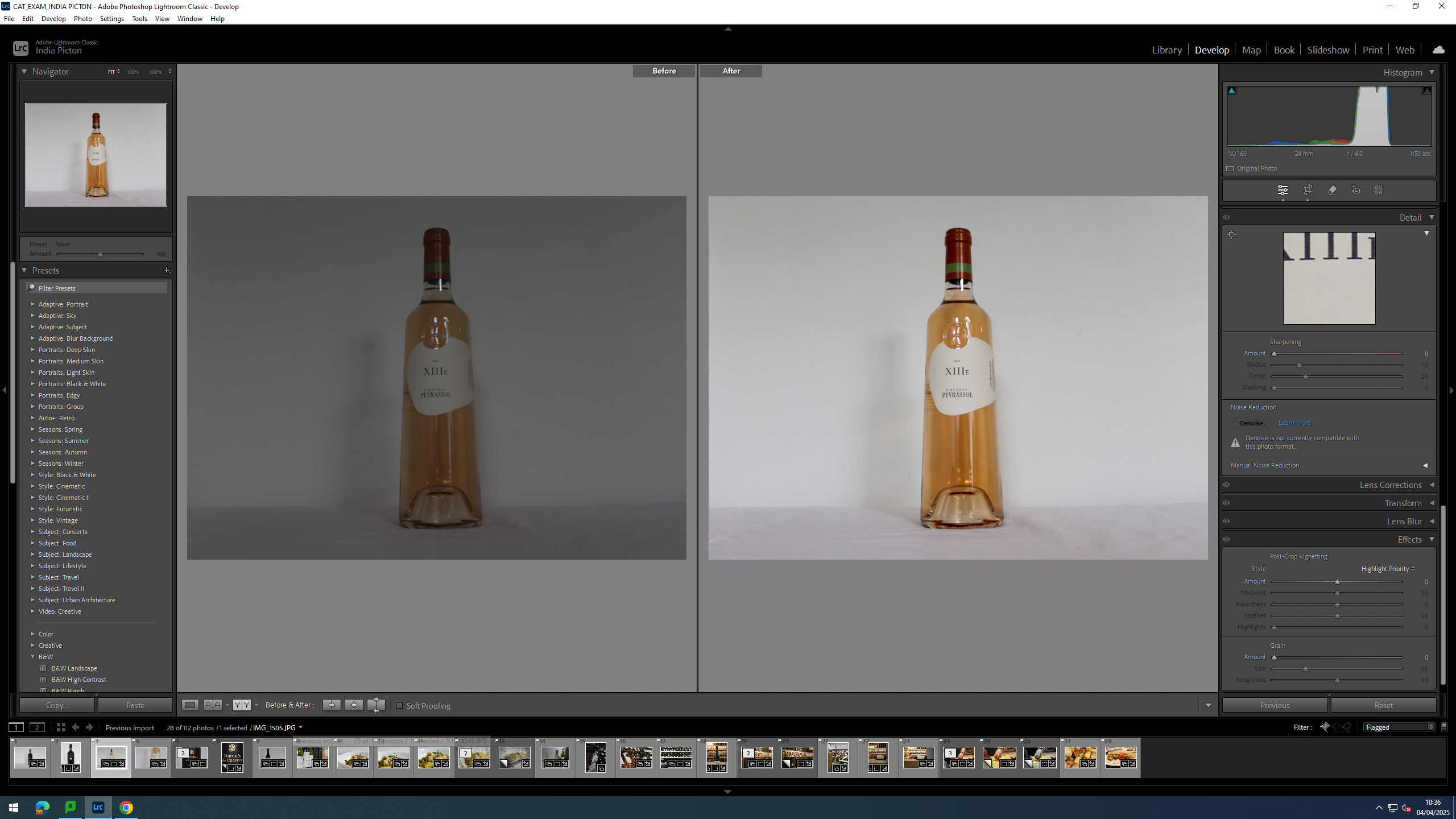
Task: Switch to Reference view (R A) button
Action: pyautogui.click(x=212, y=705)
